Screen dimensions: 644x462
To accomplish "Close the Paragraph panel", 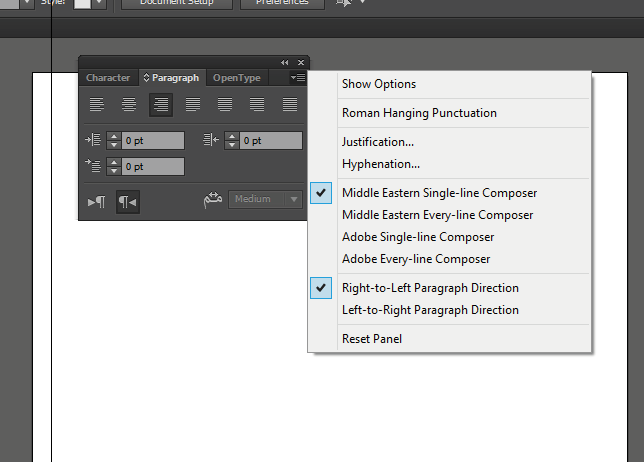I will point(301,62).
